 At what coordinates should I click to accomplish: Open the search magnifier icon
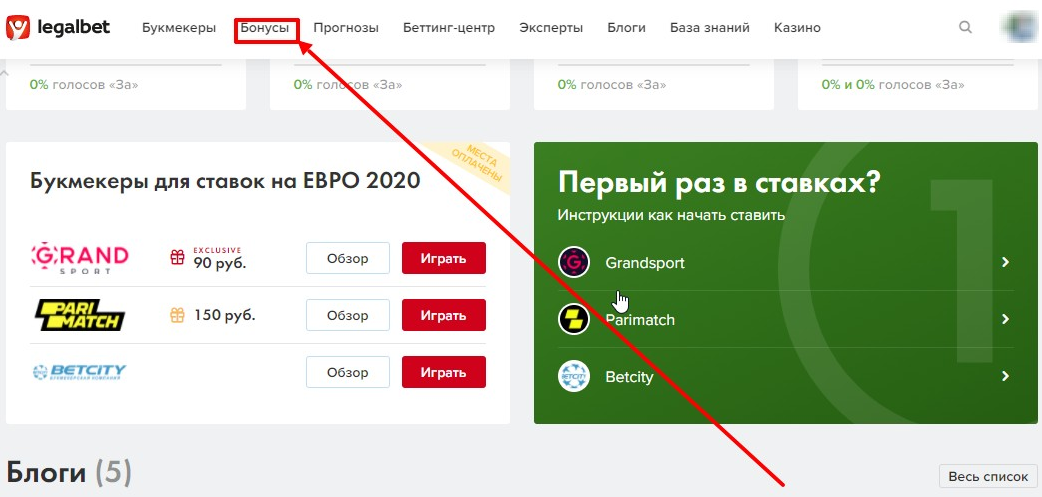click(966, 27)
